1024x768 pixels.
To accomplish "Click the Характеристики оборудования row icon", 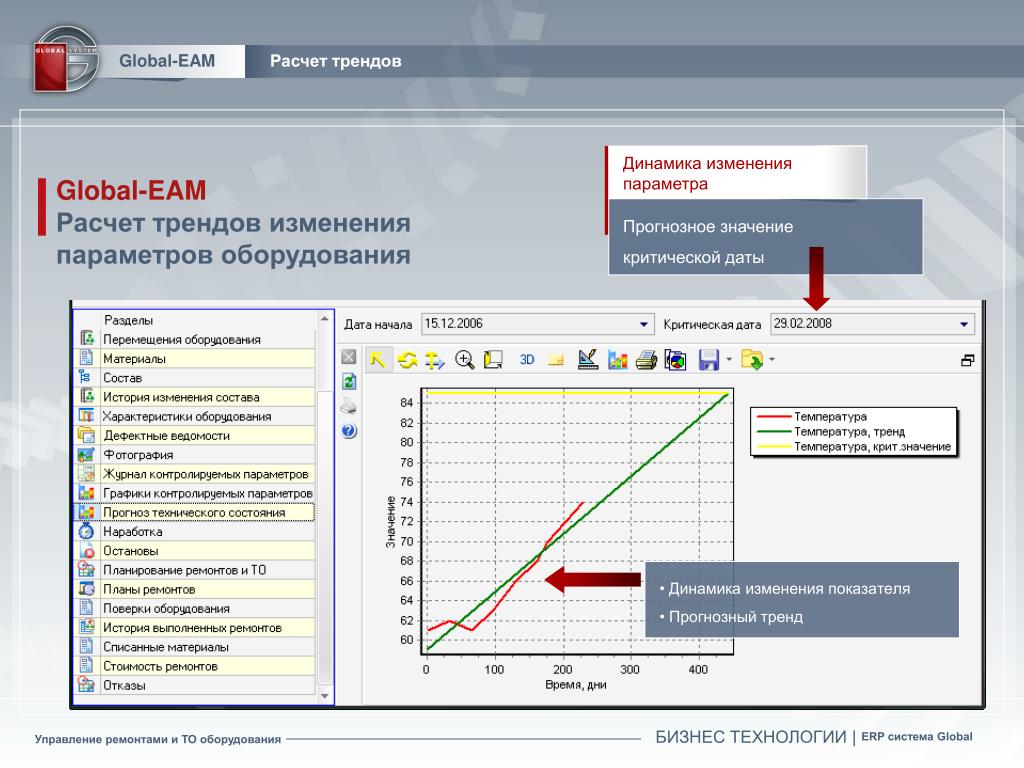I will [86, 415].
